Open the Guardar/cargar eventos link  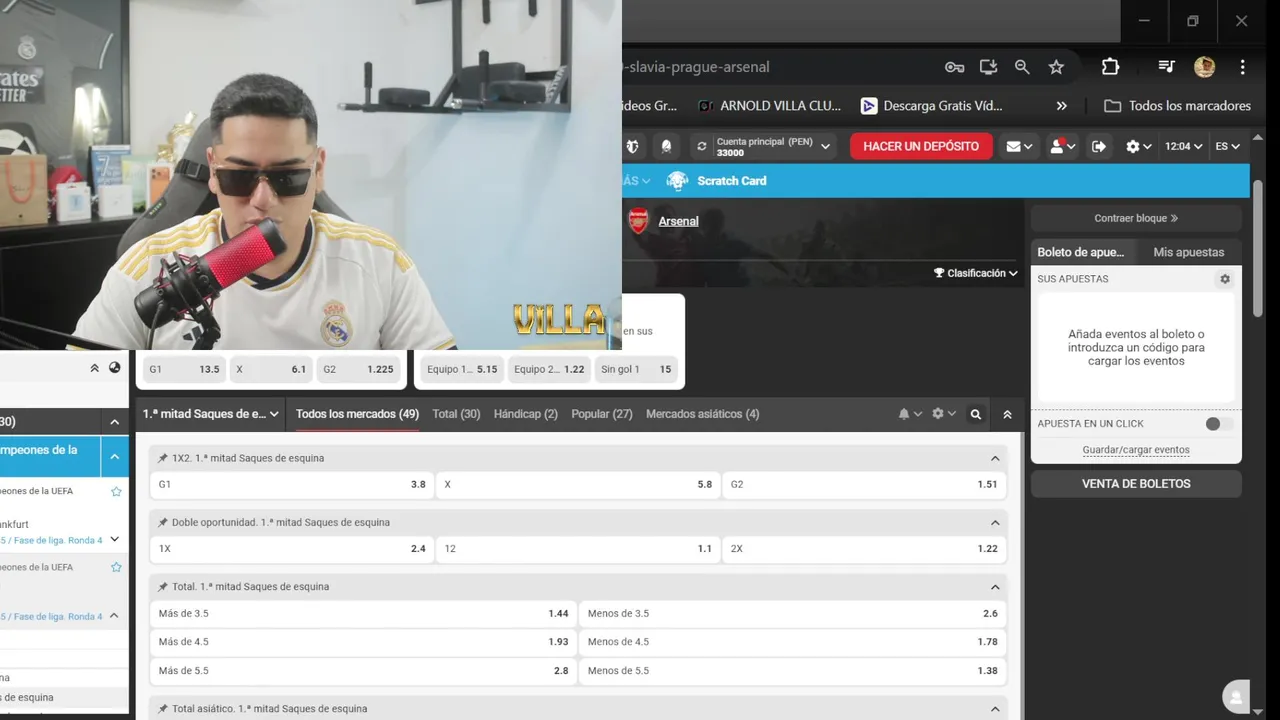[1136, 450]
